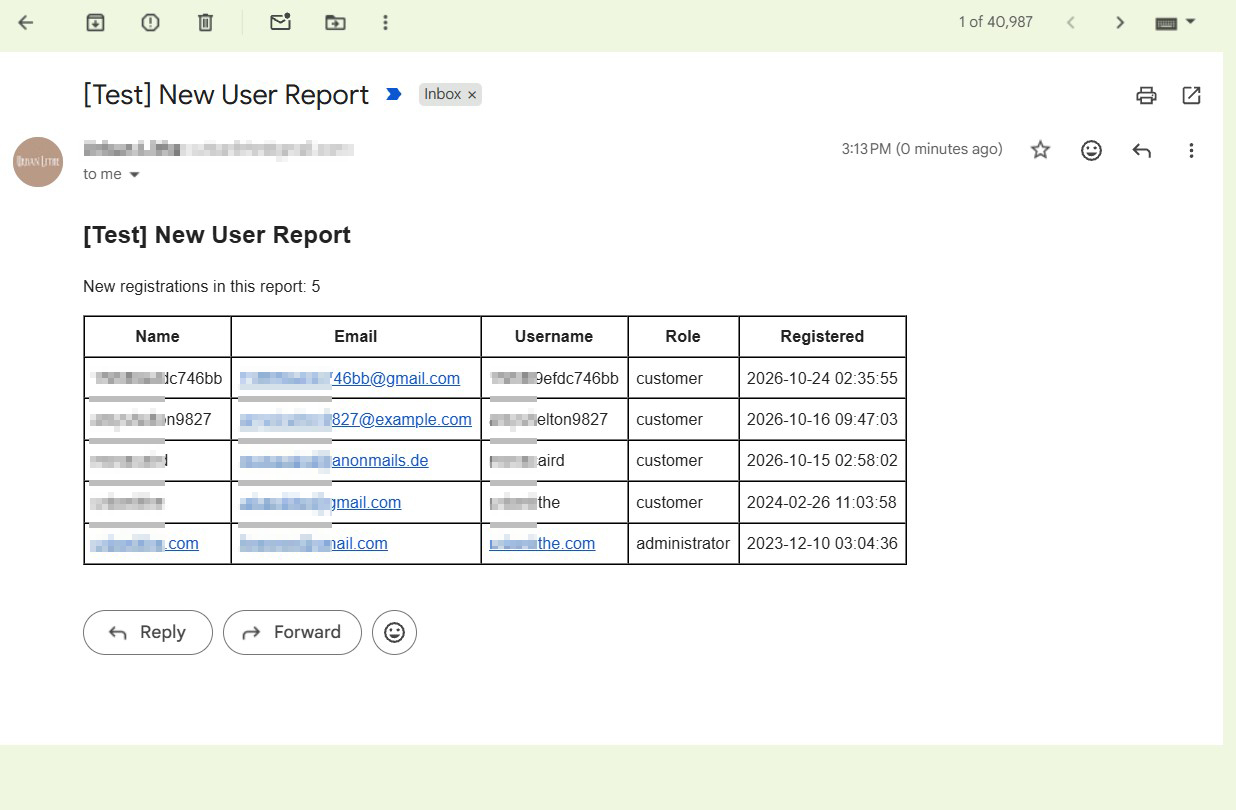Star this message
This screenshot has width=1236, height=810.
[1040, 150]
